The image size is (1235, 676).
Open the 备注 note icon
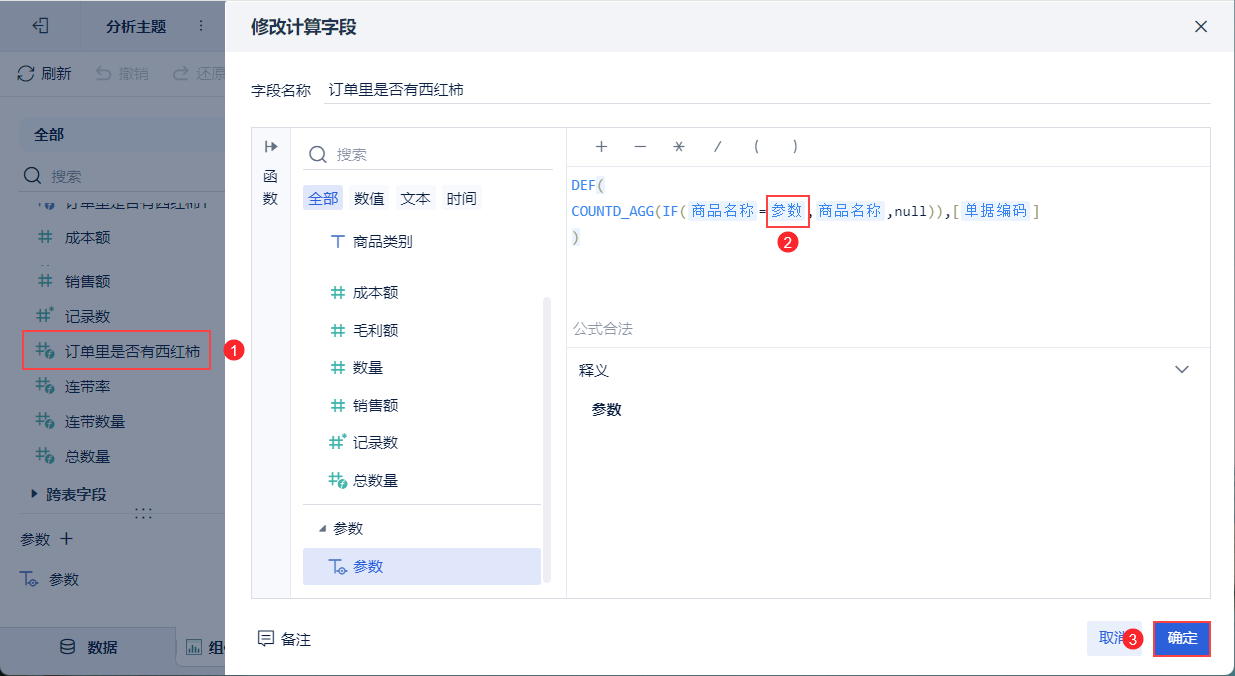[266, 638]
